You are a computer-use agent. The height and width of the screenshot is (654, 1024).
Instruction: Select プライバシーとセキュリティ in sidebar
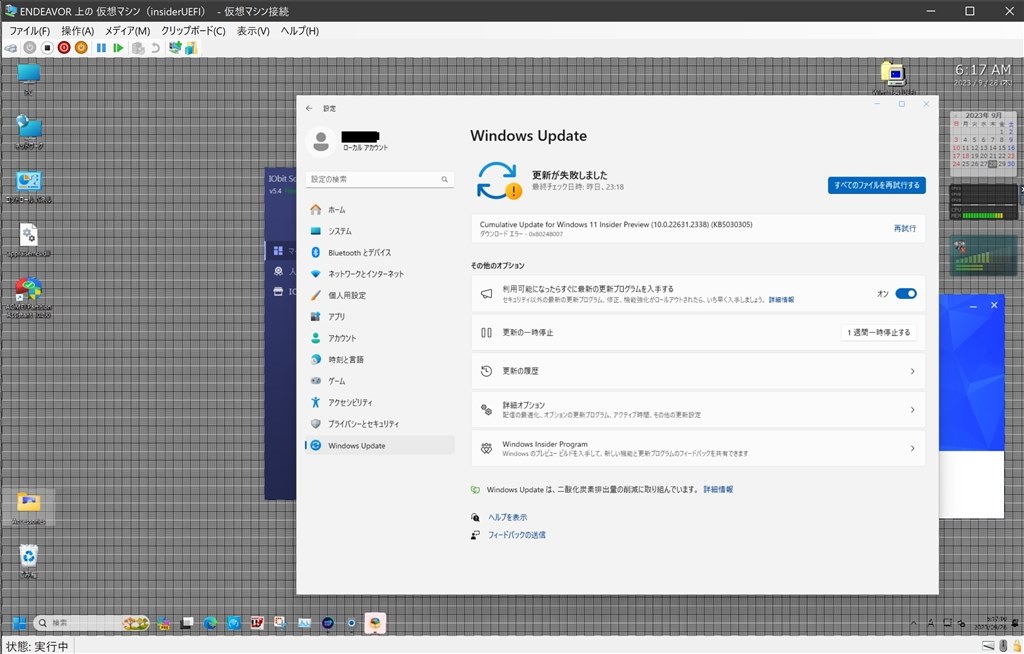click(x=379, y=424)
